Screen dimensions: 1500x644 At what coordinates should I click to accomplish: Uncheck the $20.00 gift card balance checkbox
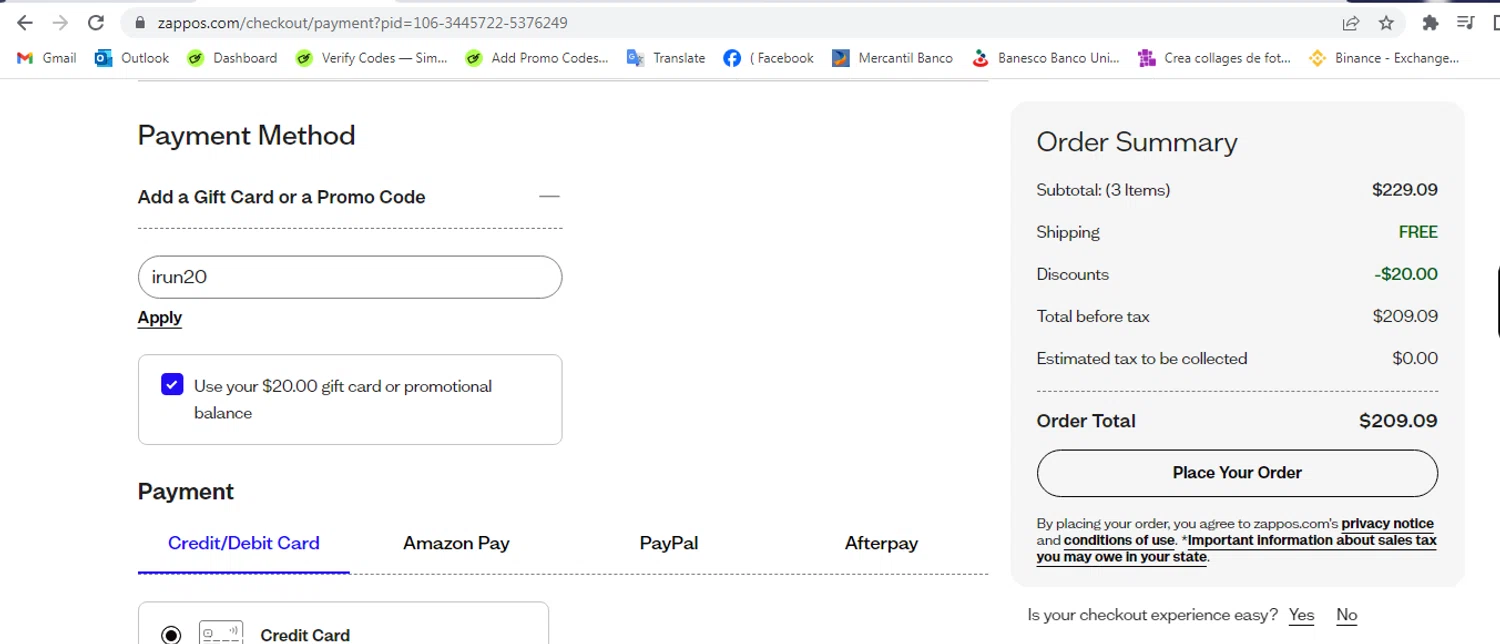pyautogui.click(x=172, y=385)
